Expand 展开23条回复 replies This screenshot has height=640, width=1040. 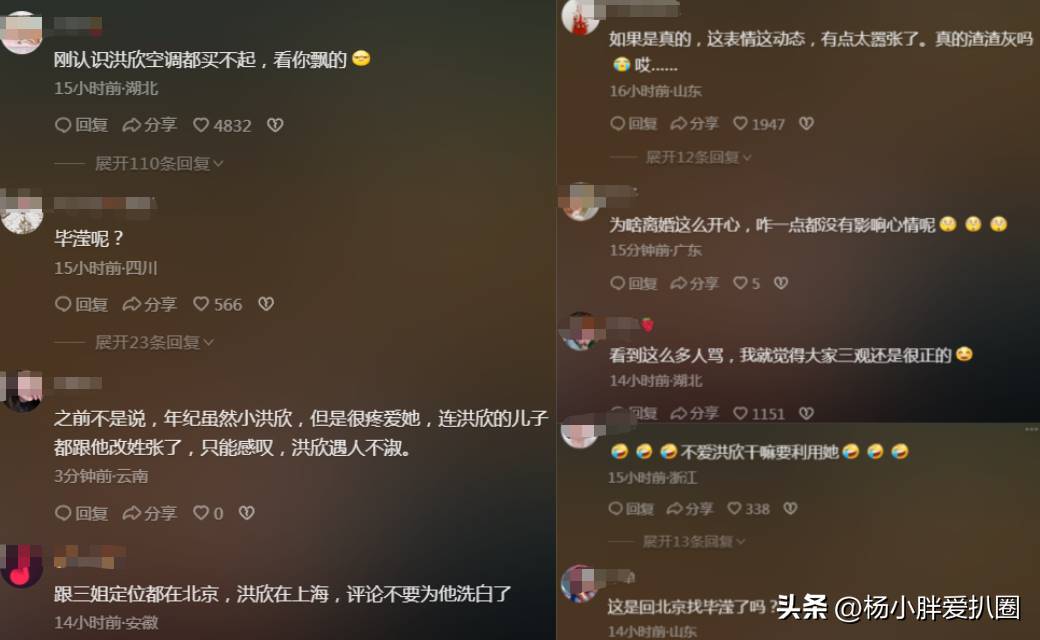tap(154, 342)
